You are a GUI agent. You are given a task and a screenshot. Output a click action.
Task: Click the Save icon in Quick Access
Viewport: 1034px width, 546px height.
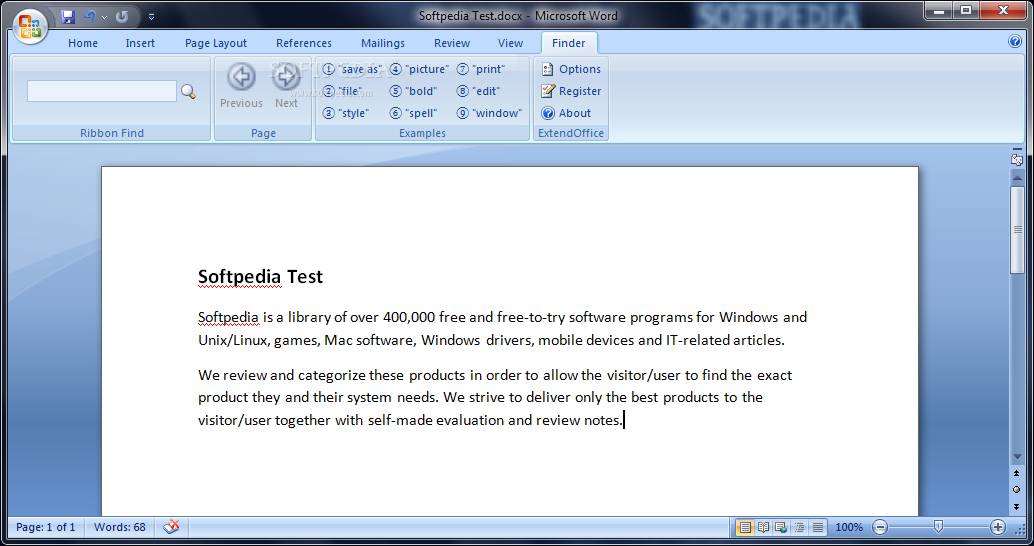(x=68, y=17)
